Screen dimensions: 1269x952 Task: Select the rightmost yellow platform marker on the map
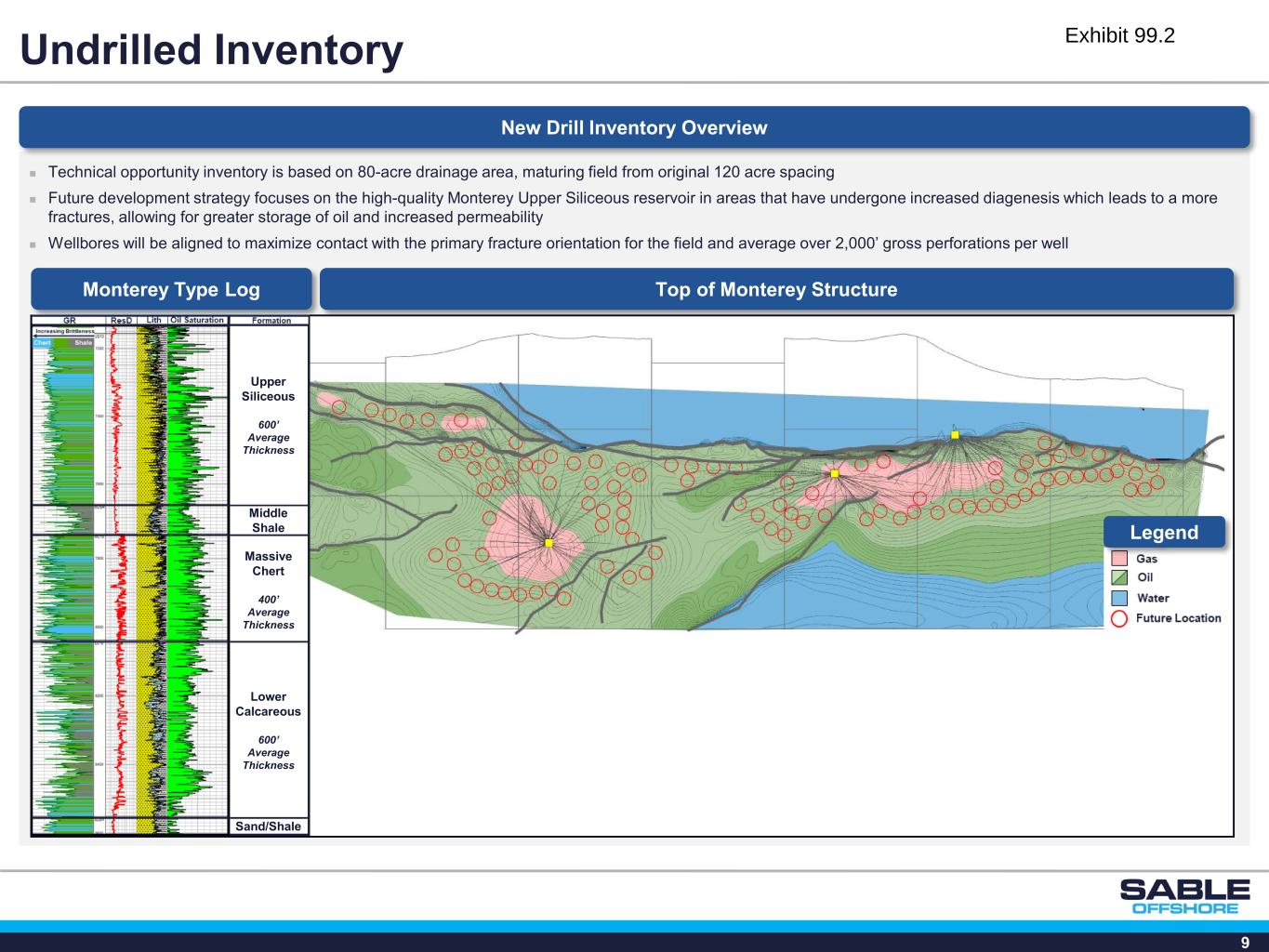coord(955,434)
